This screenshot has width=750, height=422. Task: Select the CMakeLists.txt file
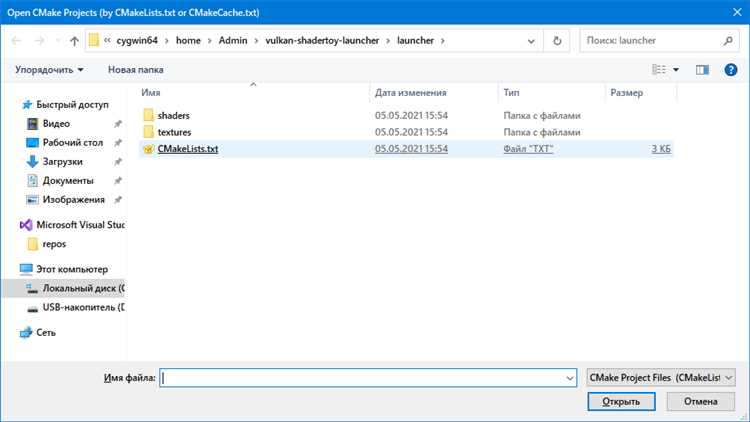(x=188, y=149)
